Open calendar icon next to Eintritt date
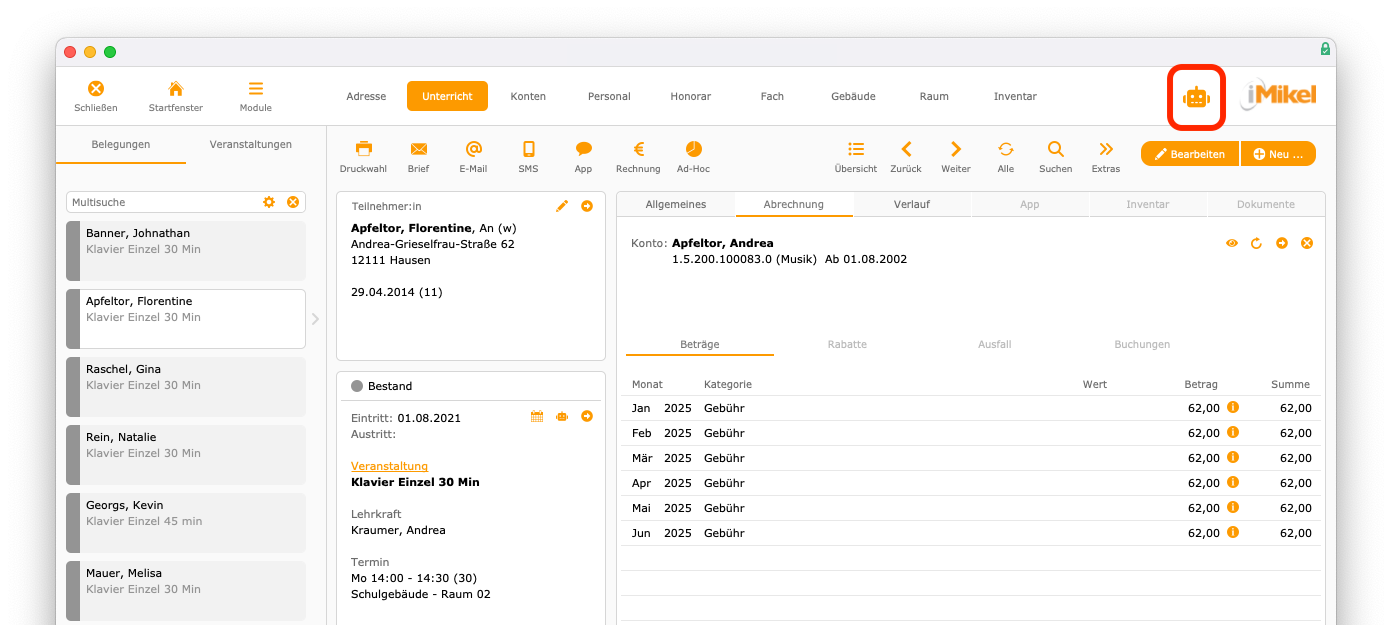The image size is (1392, 625). coord(537,417)
